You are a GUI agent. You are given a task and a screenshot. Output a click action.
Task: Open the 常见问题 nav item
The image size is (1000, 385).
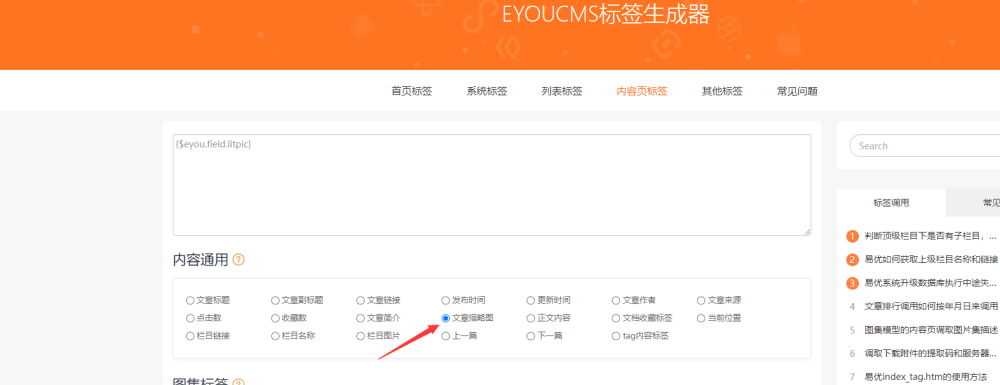point(797,91)
